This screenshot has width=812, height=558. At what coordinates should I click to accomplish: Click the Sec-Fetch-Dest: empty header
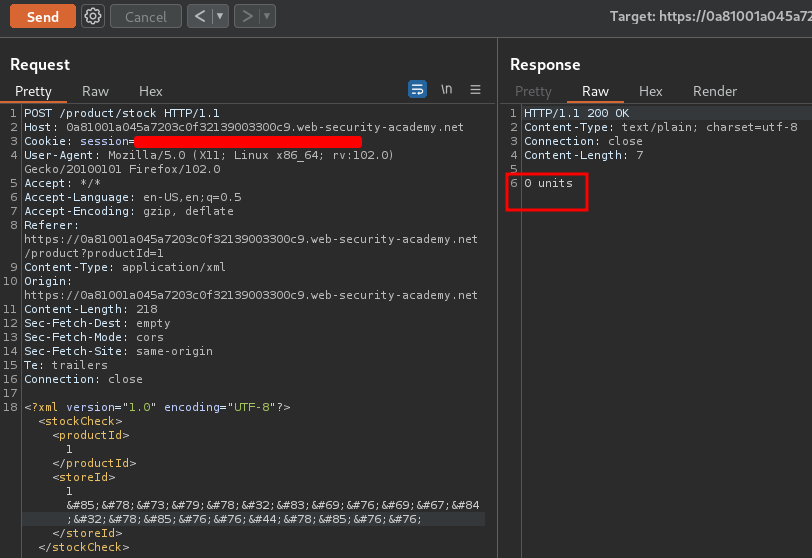(97, 323)
